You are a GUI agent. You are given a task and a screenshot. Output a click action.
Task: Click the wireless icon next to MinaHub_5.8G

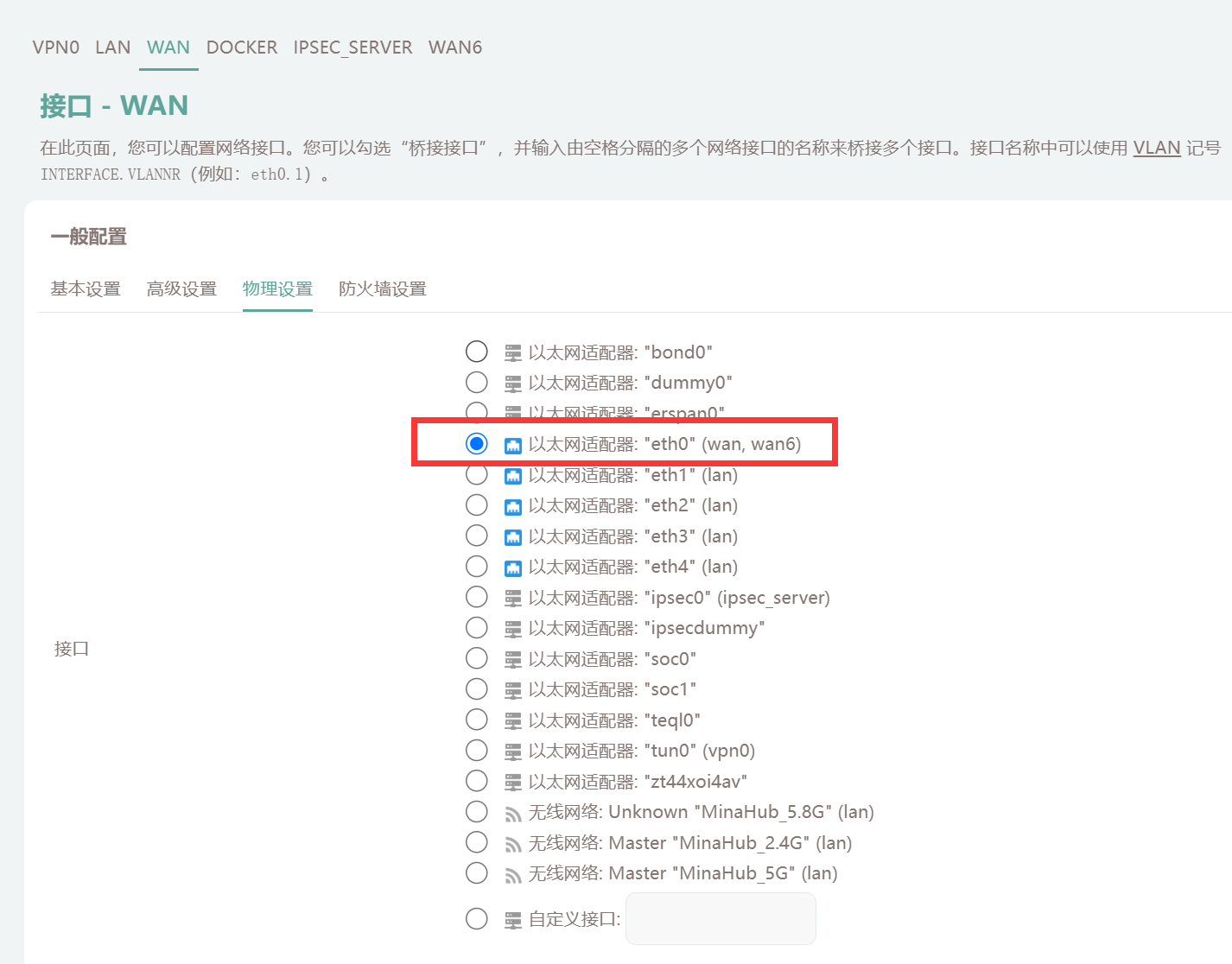pyautogui.click(x=513, y=814)
